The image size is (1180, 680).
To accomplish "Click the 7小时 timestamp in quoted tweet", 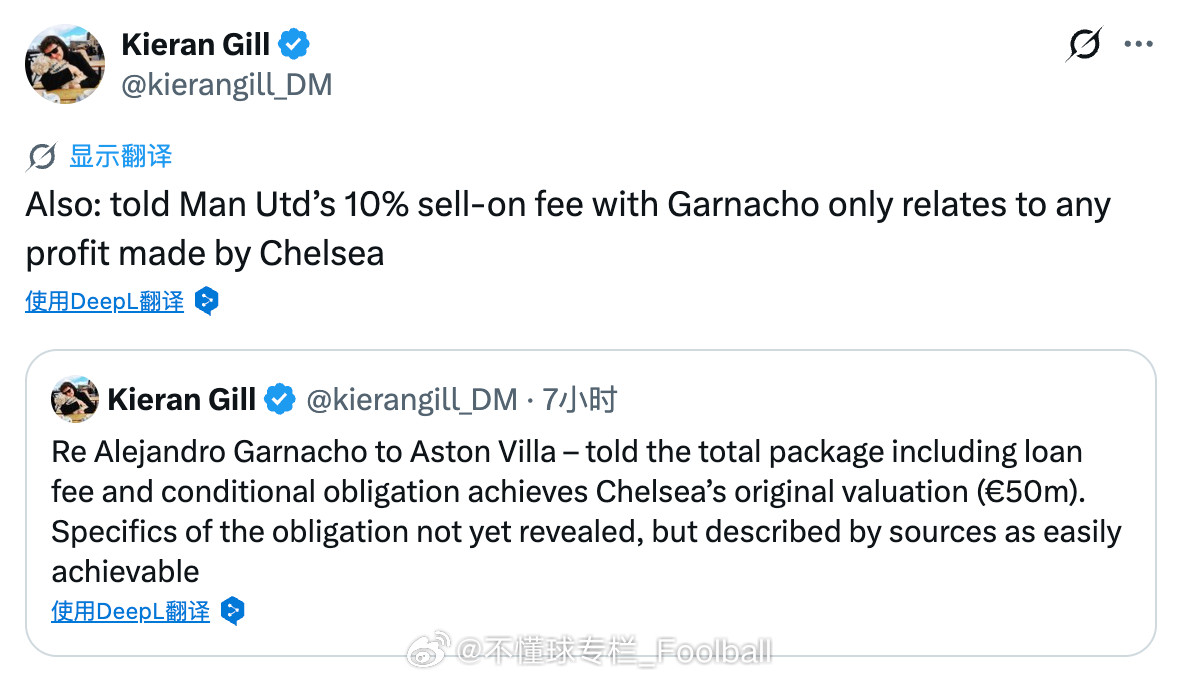I will [579, 399].
